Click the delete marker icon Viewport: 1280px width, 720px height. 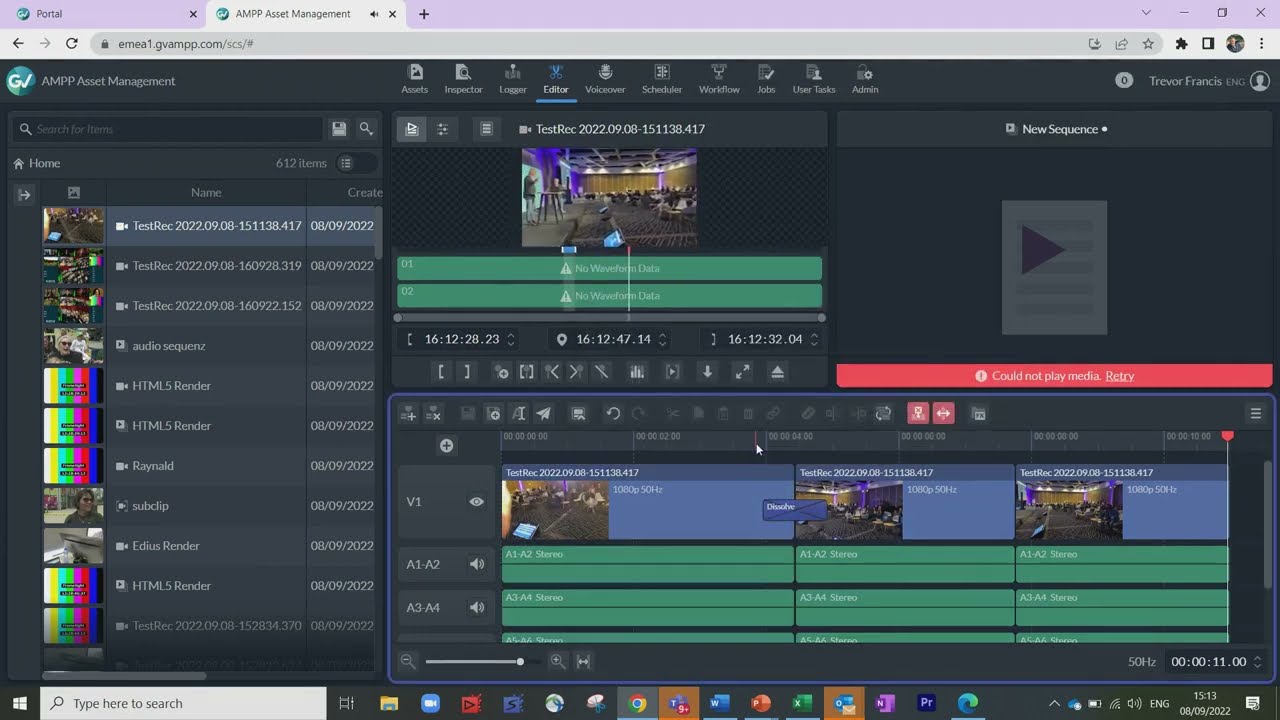point(601,372)
